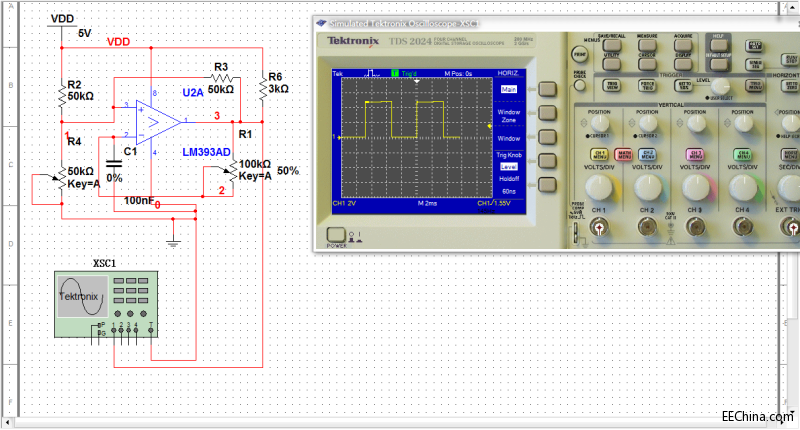
Task: Click the SET TO 50% trigger button
Action: pos(683,85)
